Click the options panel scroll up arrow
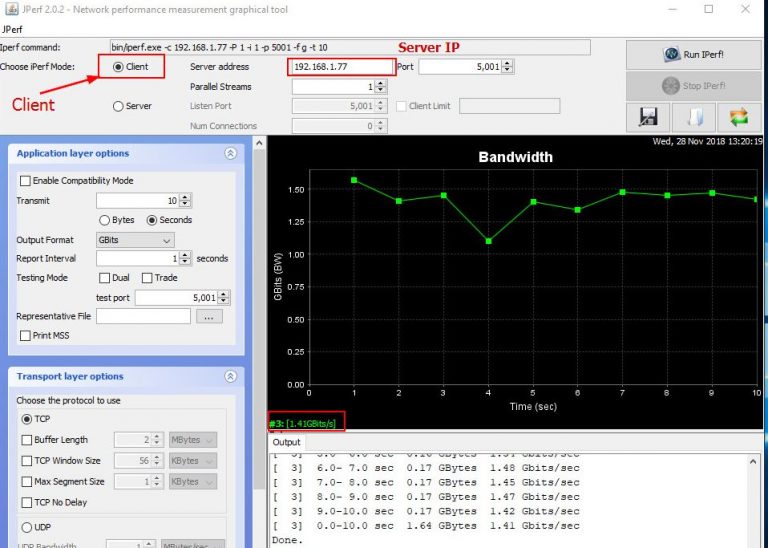Screen dimensions: 768x548 (259, 143)
